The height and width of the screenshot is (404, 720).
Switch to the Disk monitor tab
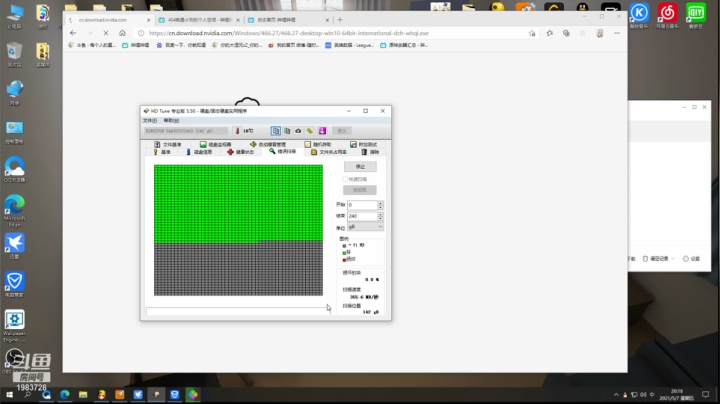215,144
